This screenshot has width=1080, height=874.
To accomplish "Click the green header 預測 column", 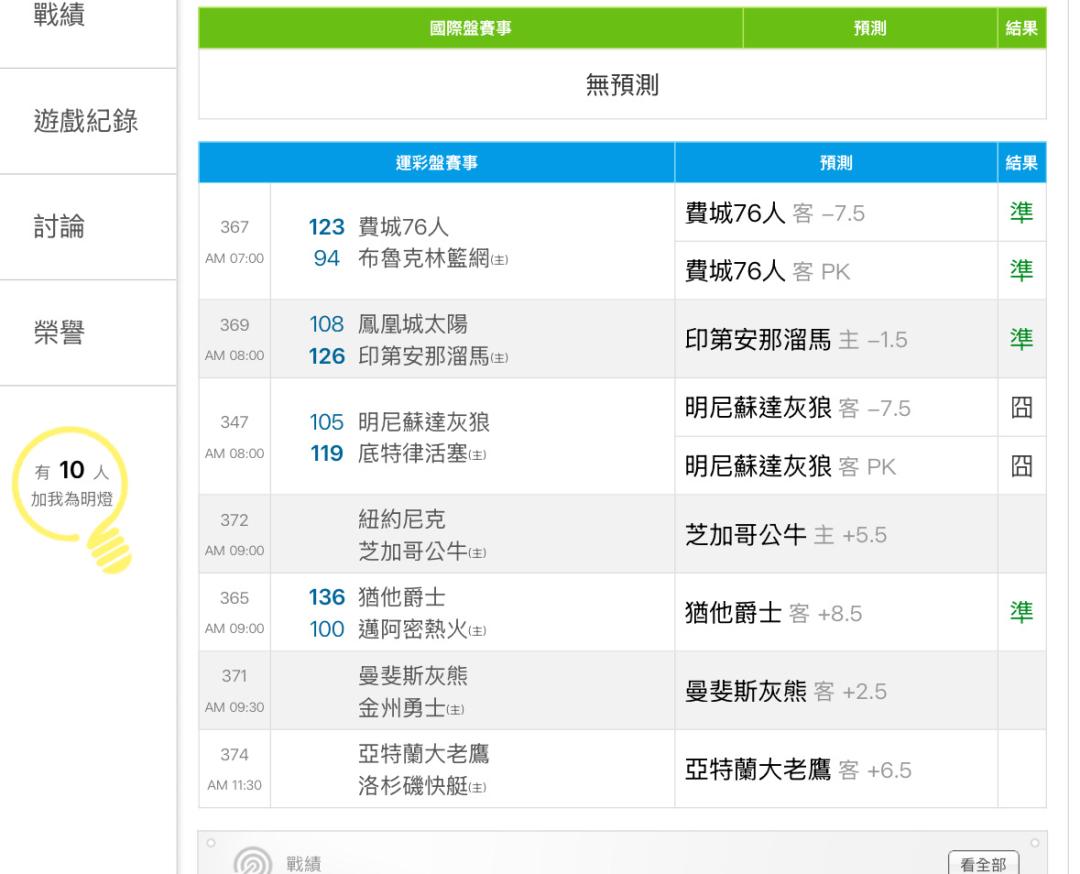I will (x=870, y=28).
